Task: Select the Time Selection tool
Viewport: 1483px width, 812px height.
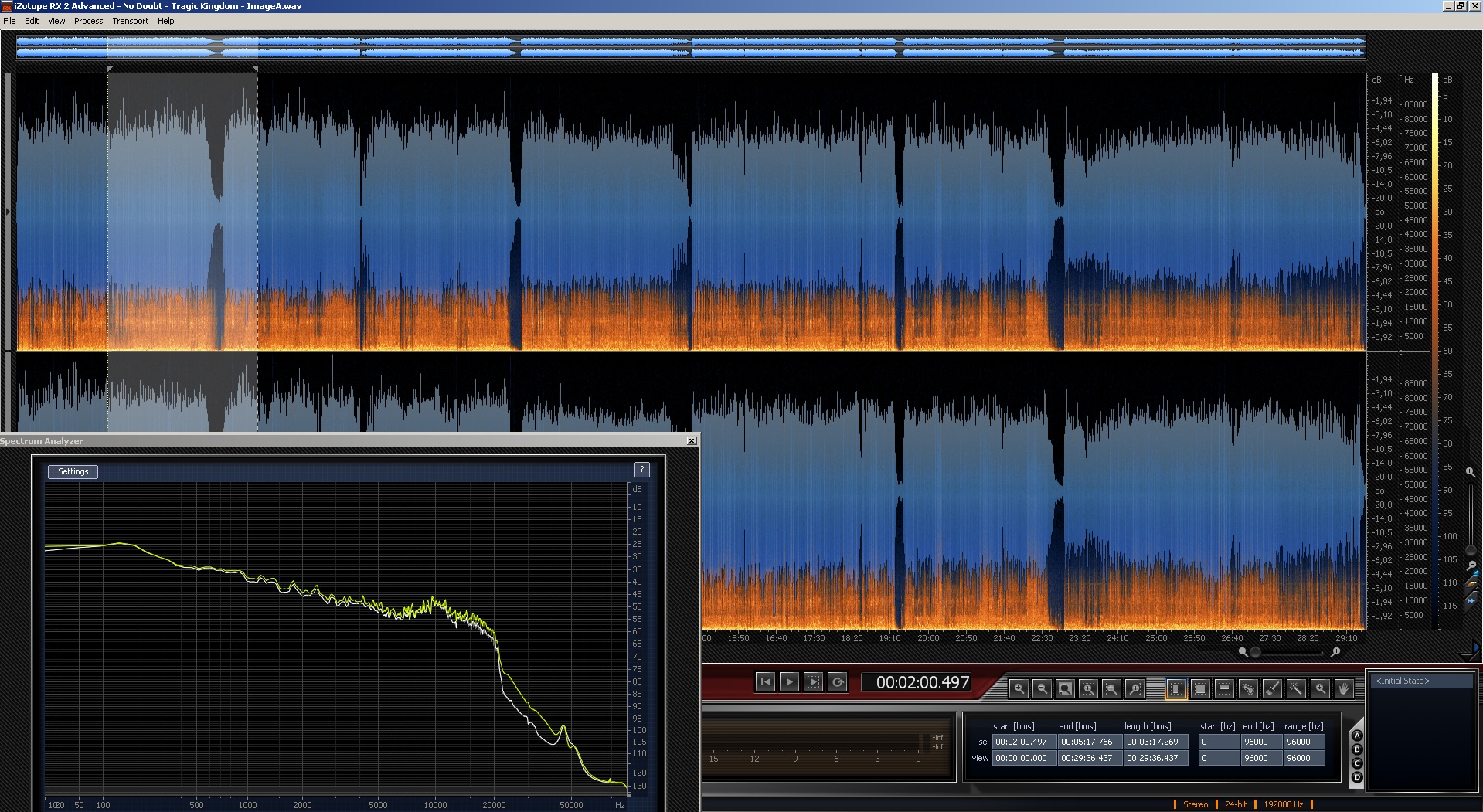Action: pos(1175,688)
